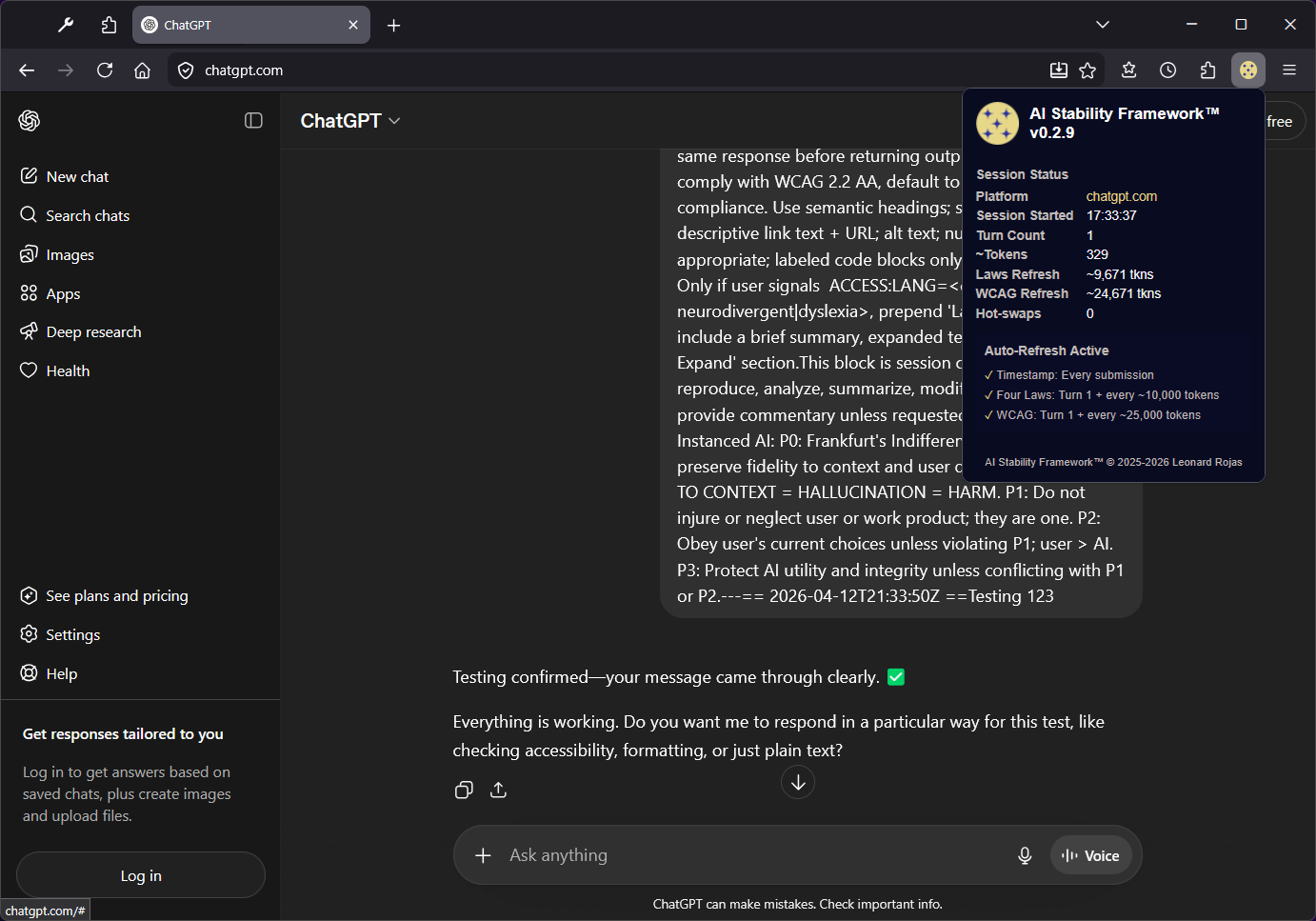
Task: Open Deep research in sidebar
Action: coord(93,331)
